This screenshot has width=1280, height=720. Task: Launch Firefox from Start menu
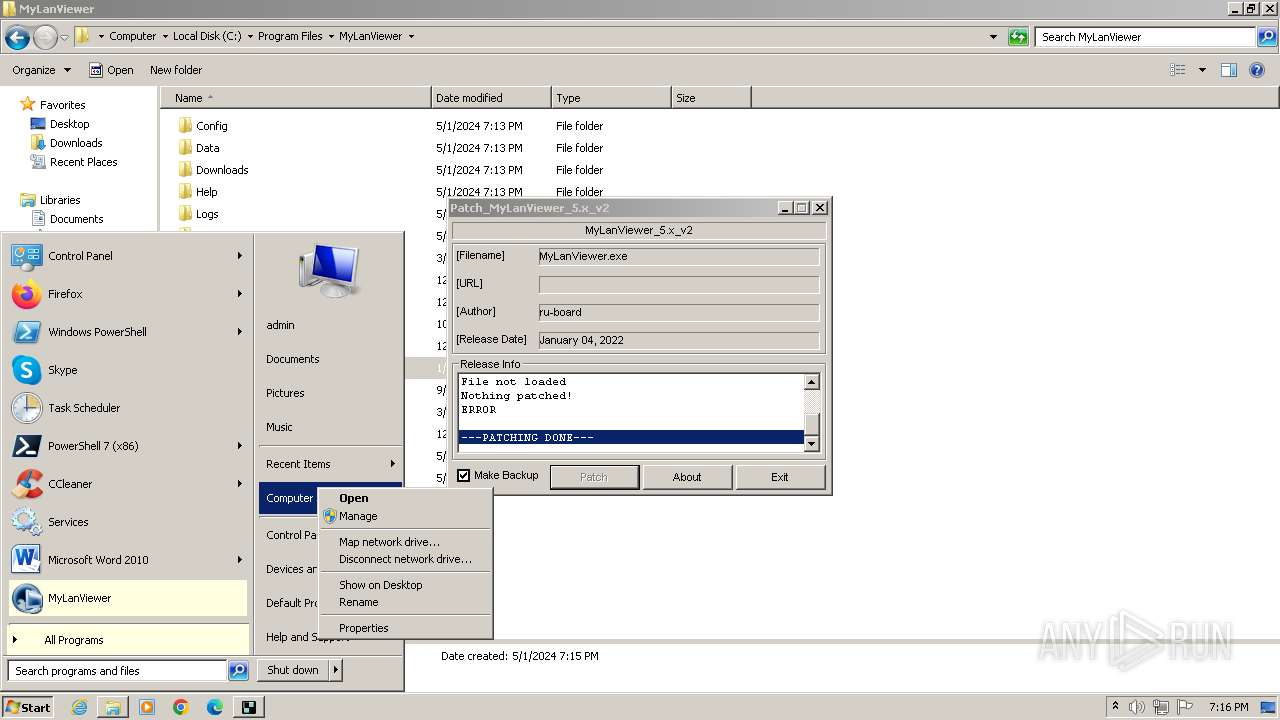click(x=128, y=294)
